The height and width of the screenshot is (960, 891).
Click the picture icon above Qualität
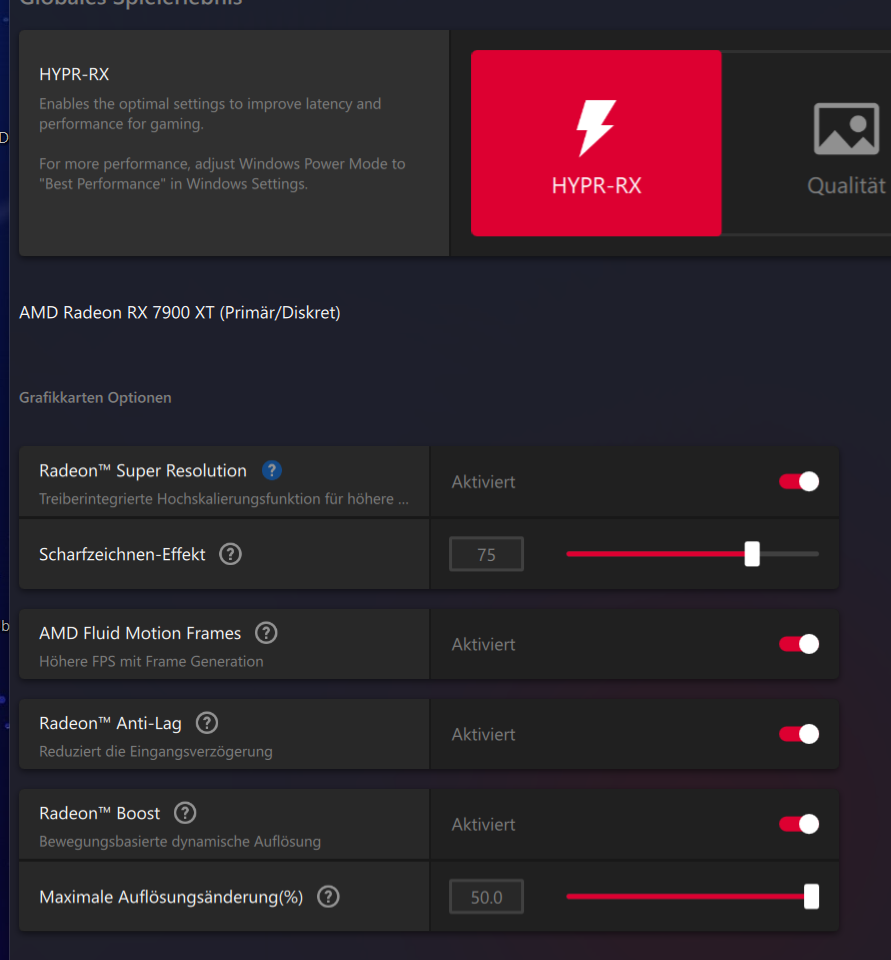[x=848, y=128]
